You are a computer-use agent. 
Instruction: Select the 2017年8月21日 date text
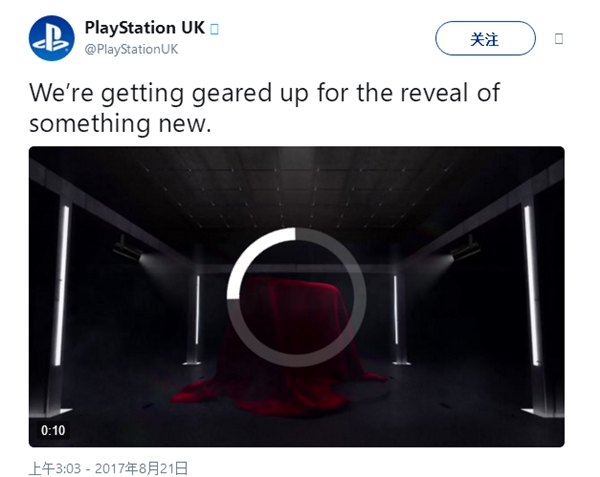142,468
